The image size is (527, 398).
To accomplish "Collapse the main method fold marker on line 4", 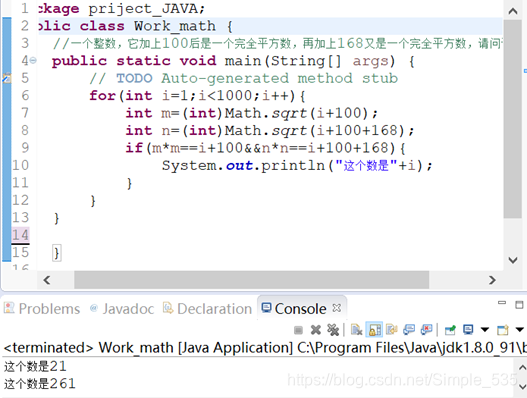I will click(x=33, y=61).
